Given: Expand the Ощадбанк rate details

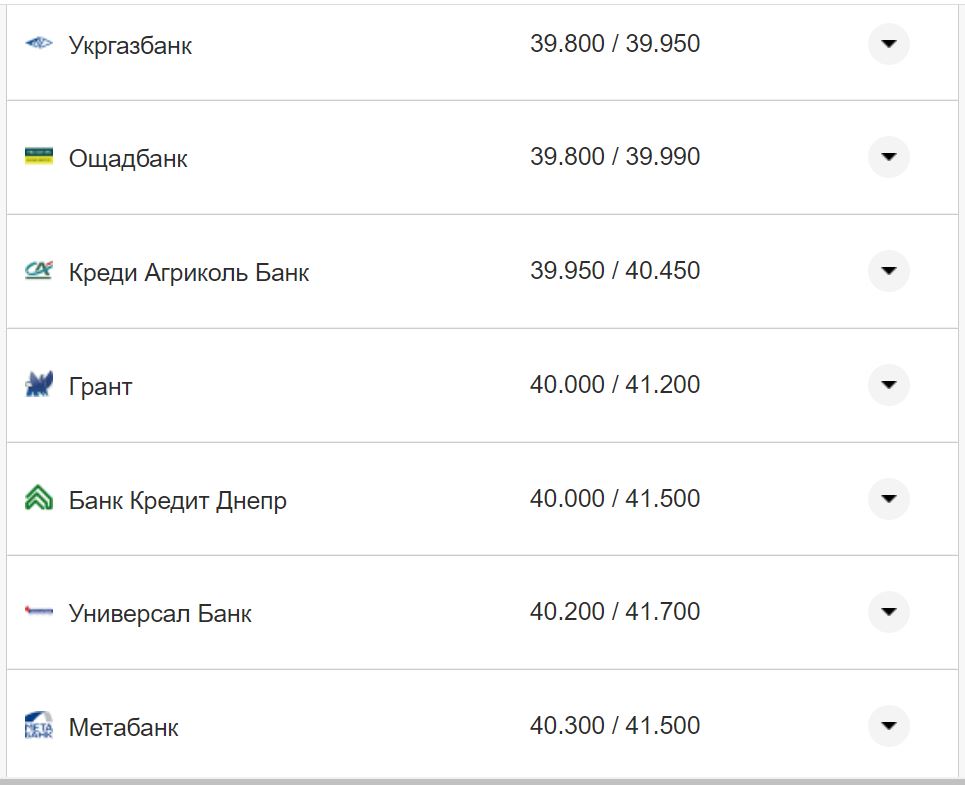Looking at the screenshot, I should pos(888,157).
